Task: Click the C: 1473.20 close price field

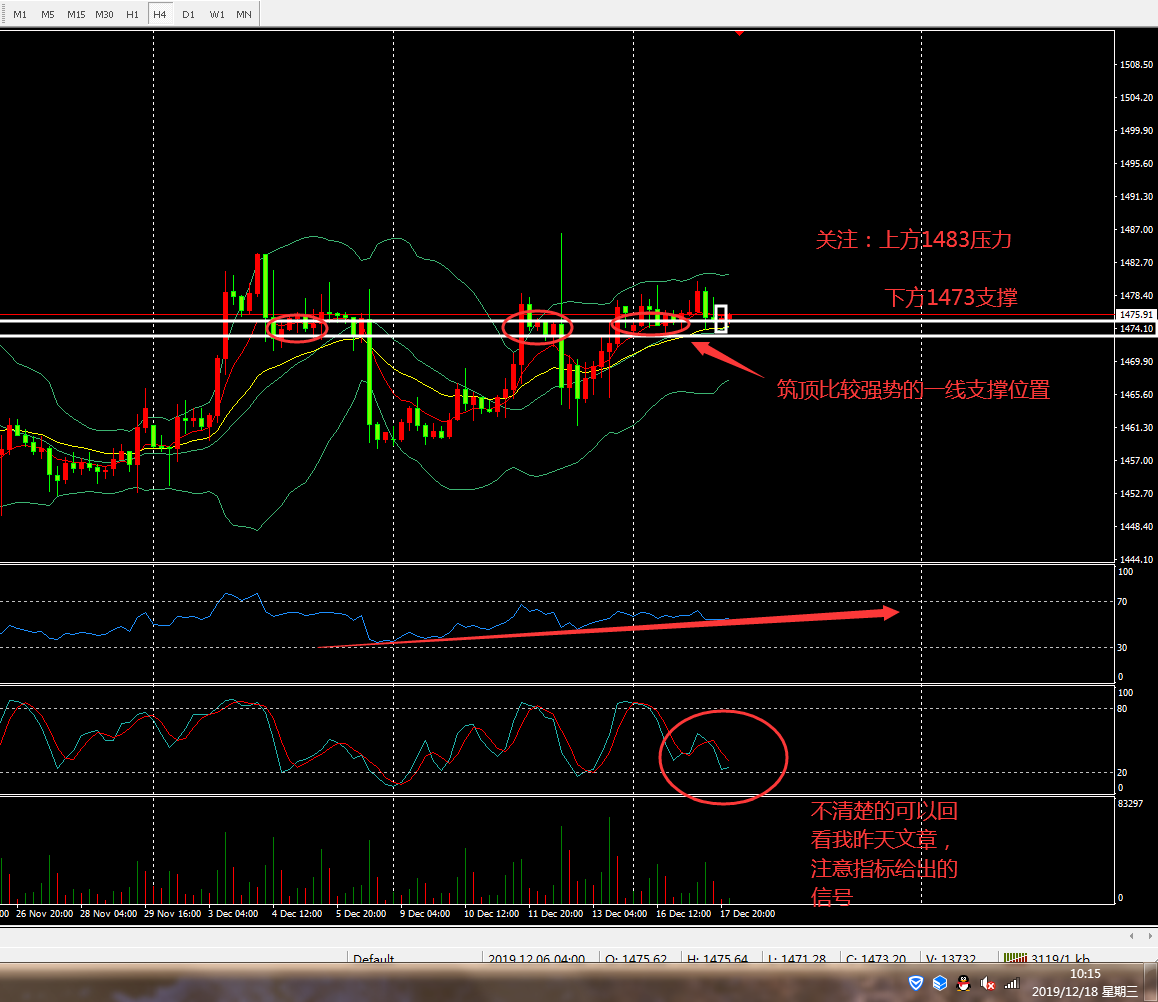Action: [876, 958]
